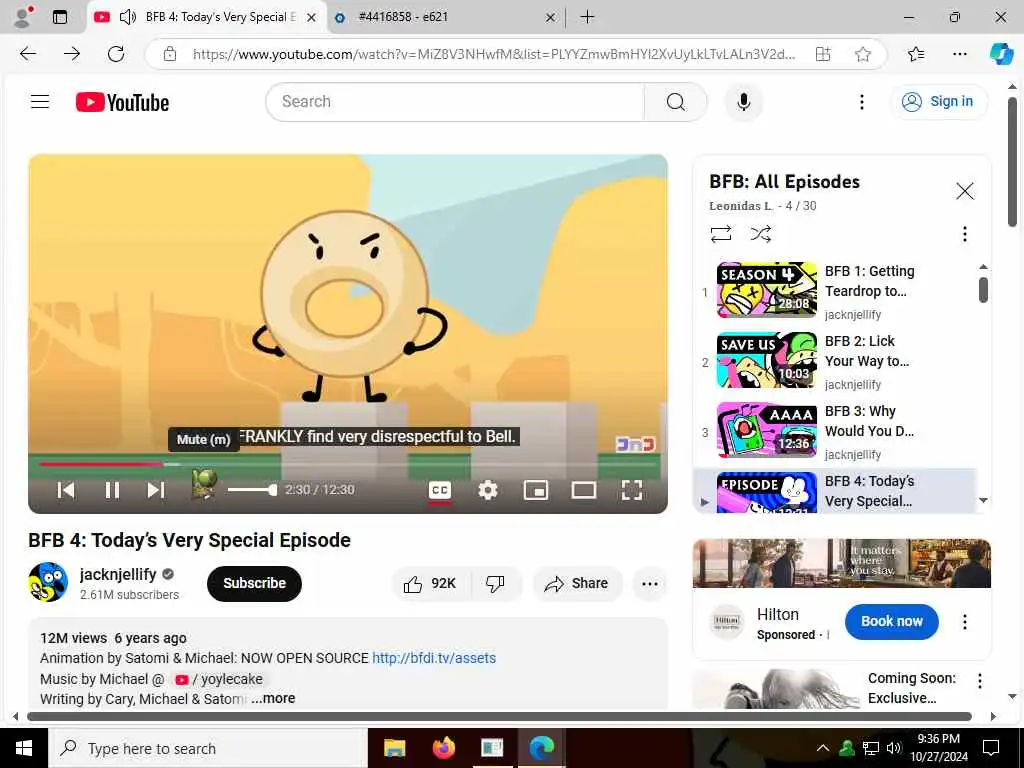Mute tab via audio speaker icon
Screen dimensions: 1024x768
(128, 17)
